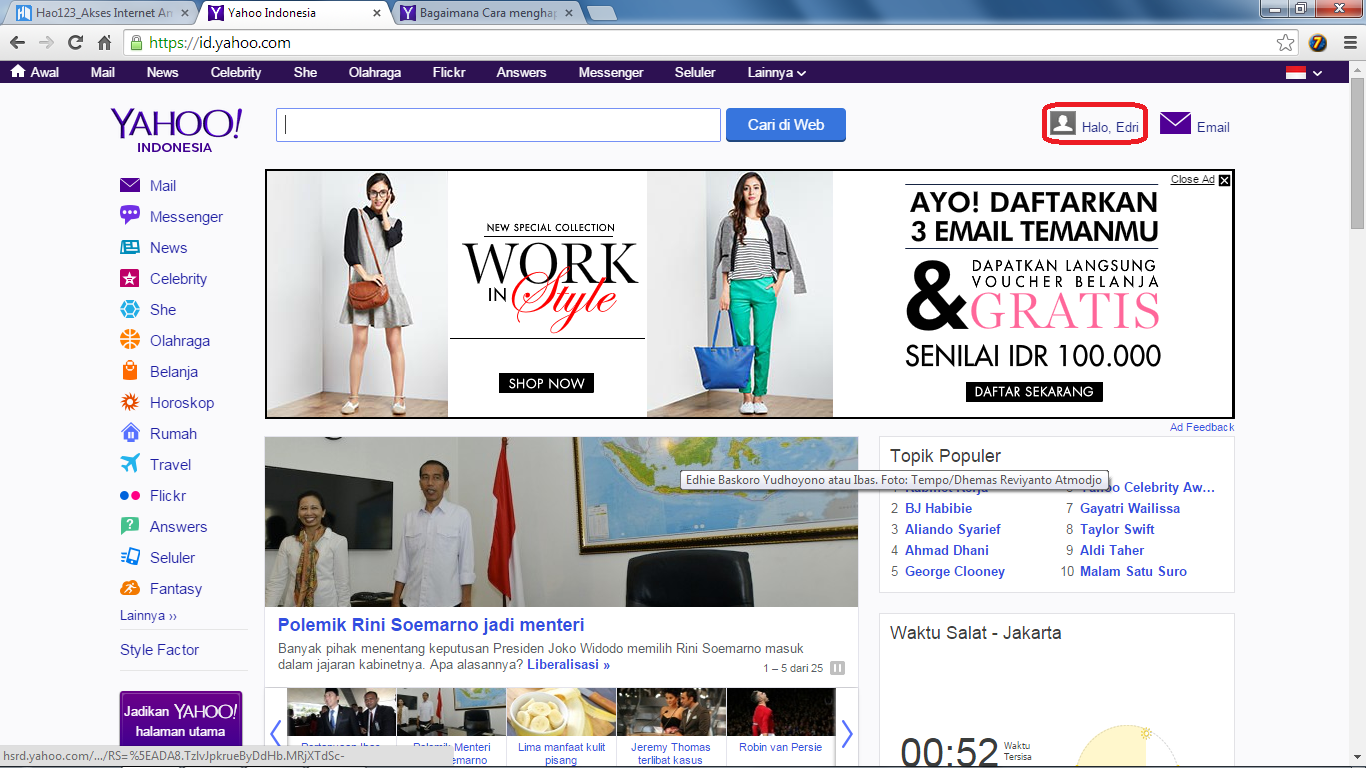The image size is (1366, 768).
Task: Open a new browser tab
Action: pos(601,14)
